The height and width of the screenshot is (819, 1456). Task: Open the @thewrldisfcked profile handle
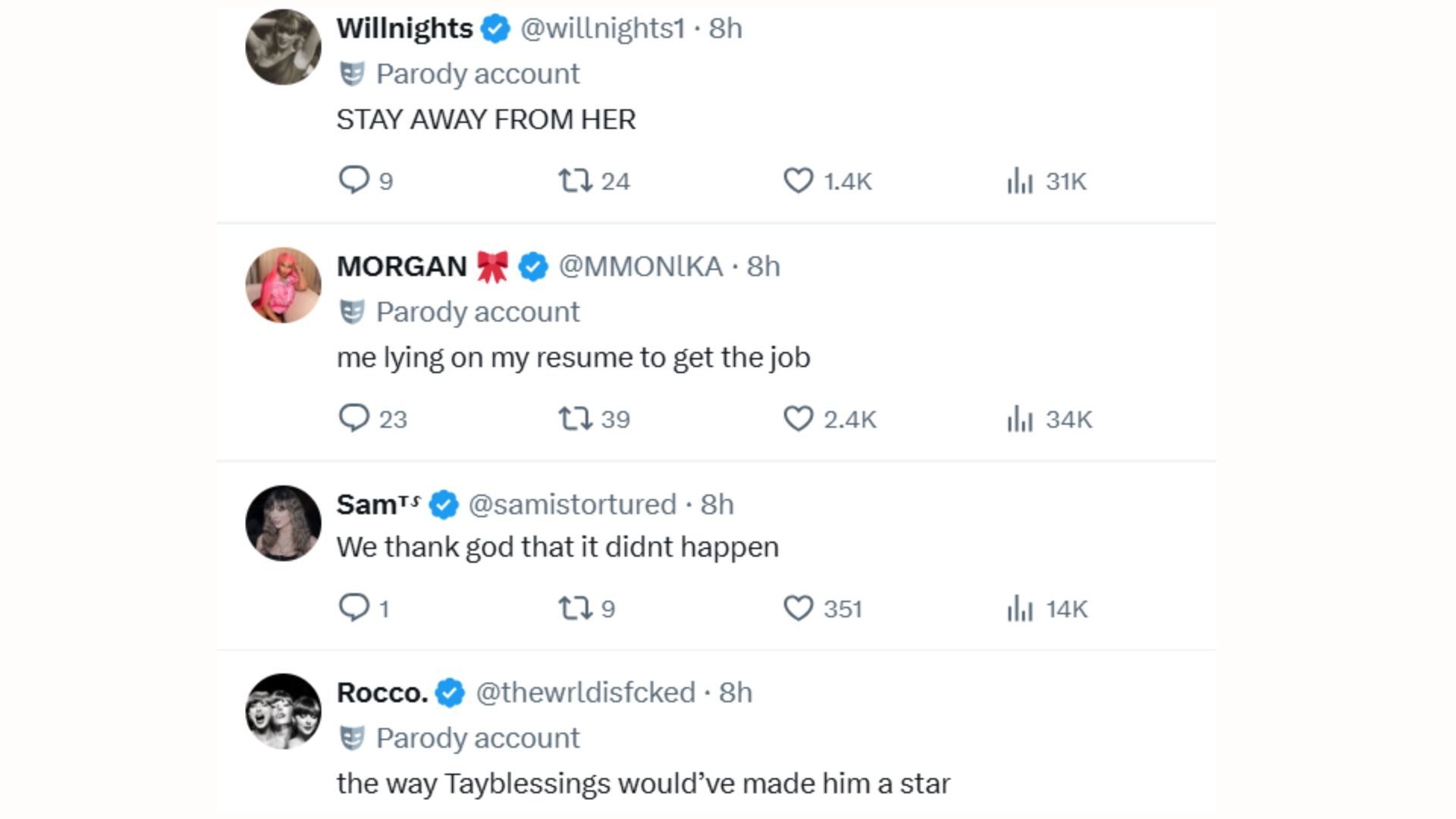click(585, 692)
